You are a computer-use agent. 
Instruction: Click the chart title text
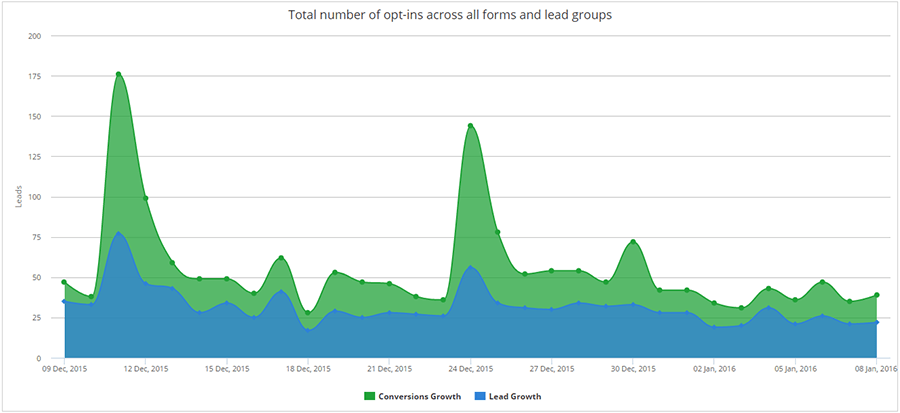[450, 15]
